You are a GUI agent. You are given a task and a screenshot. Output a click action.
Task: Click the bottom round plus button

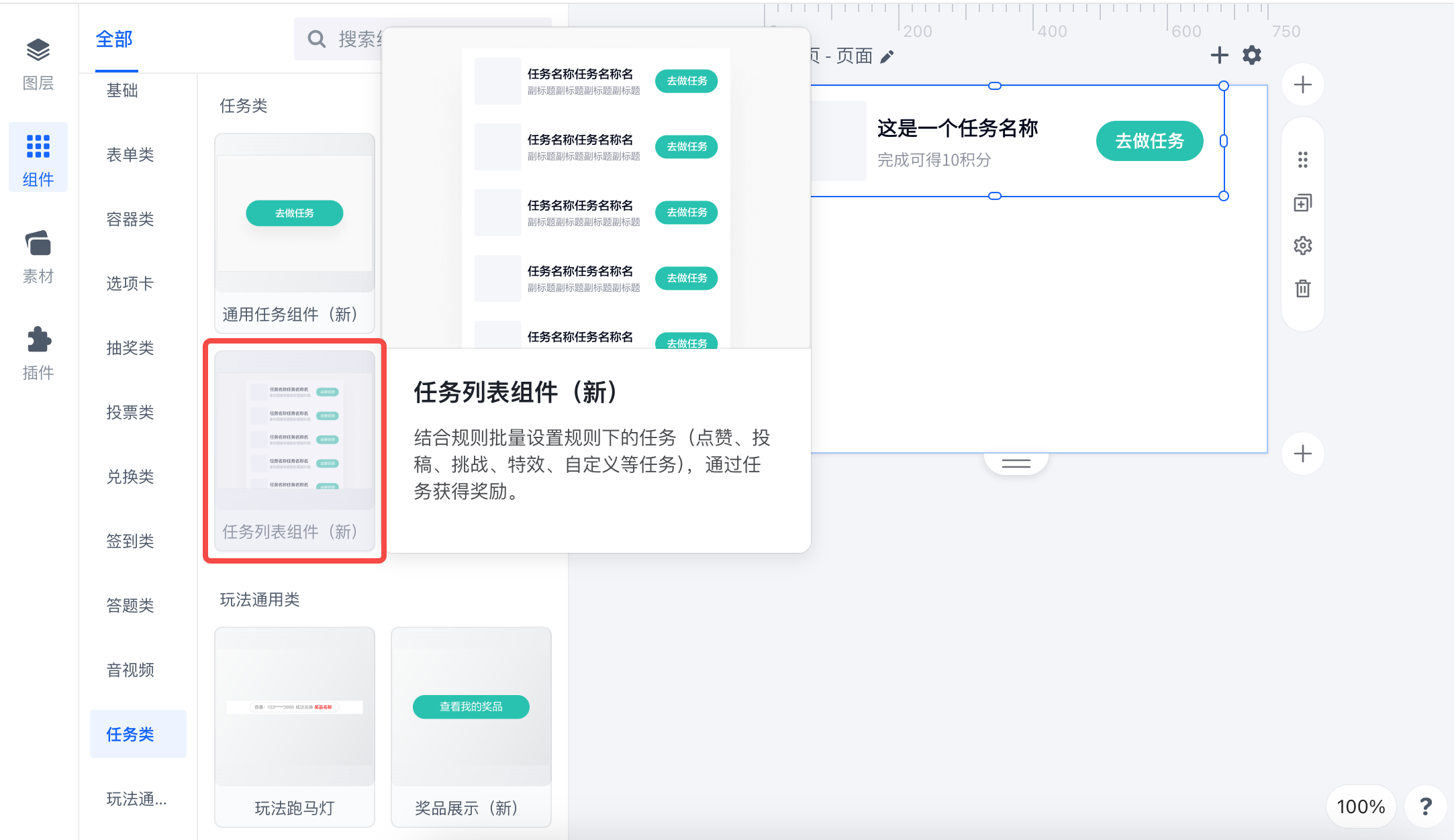[x=1302, y=454]
